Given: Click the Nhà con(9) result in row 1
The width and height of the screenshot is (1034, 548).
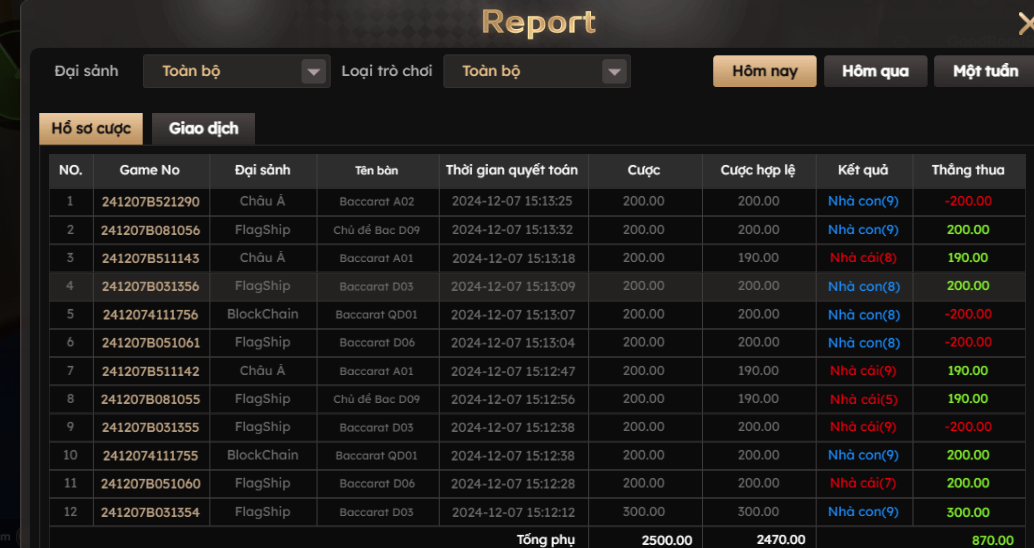Looking at the screenshot, I should click(x=863, y=202).
